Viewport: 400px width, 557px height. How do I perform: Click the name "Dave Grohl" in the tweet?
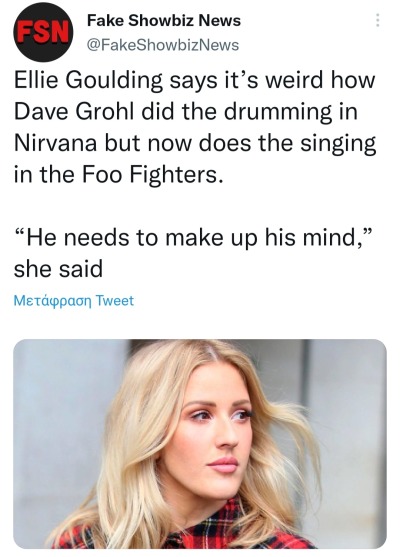74,112
